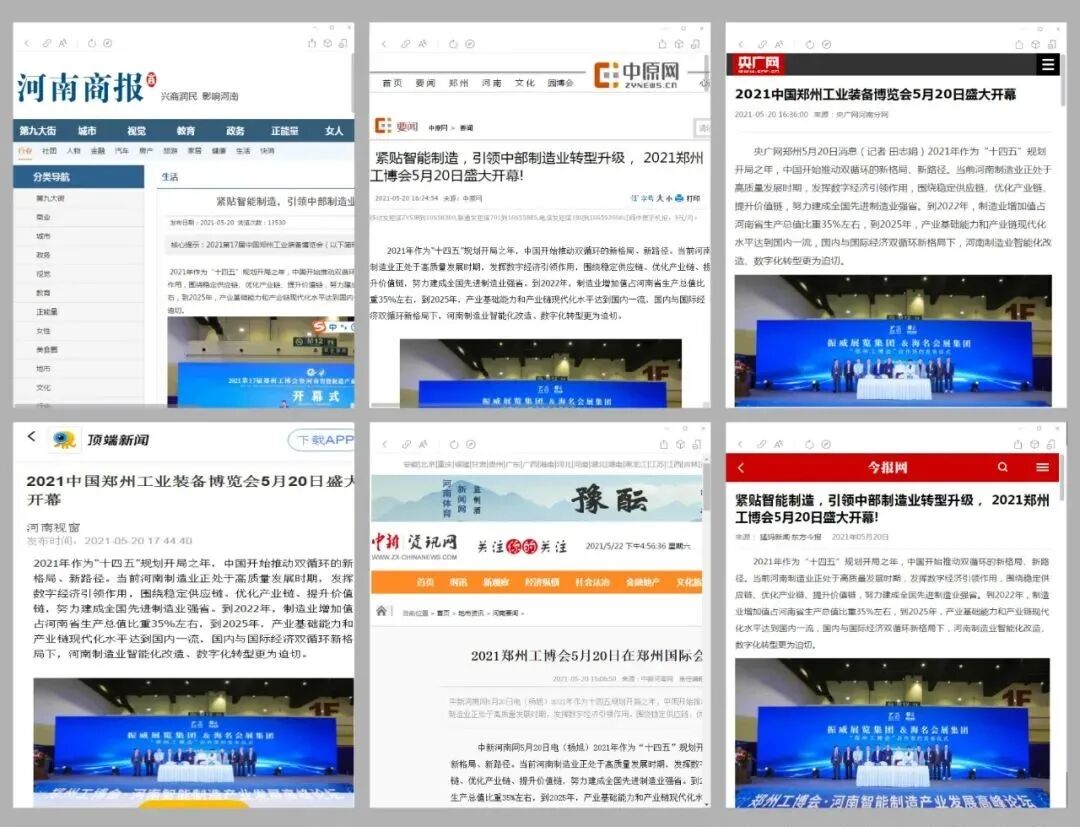Select 河南 in 中原网 top navigation
This screenshot has width=1080, height=827.
pos(491,83)
